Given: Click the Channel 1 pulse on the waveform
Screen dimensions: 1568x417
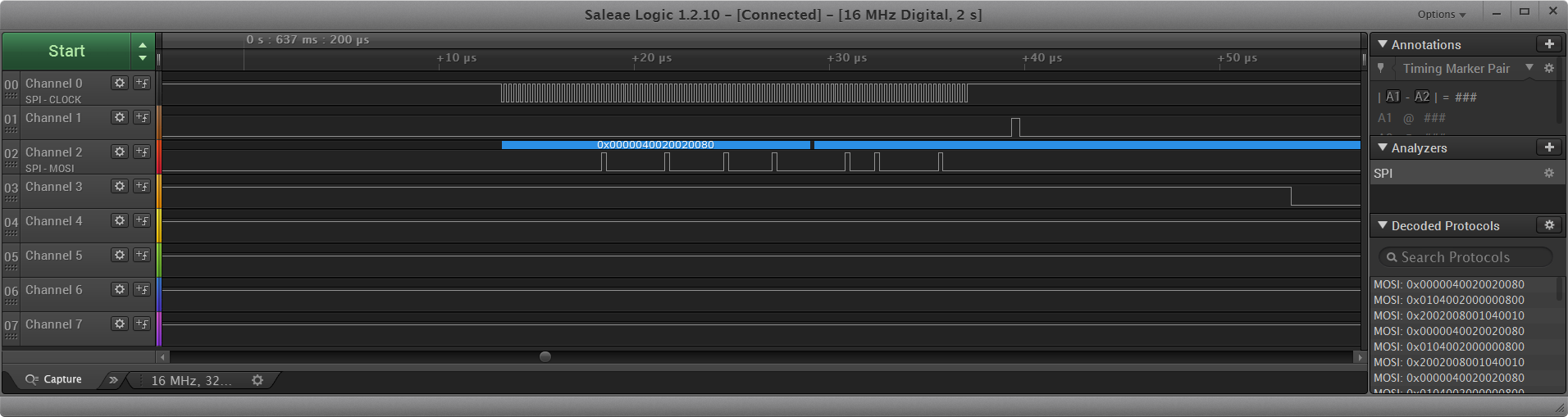Looking at the screenshot, I should (x=1016, y=127).
